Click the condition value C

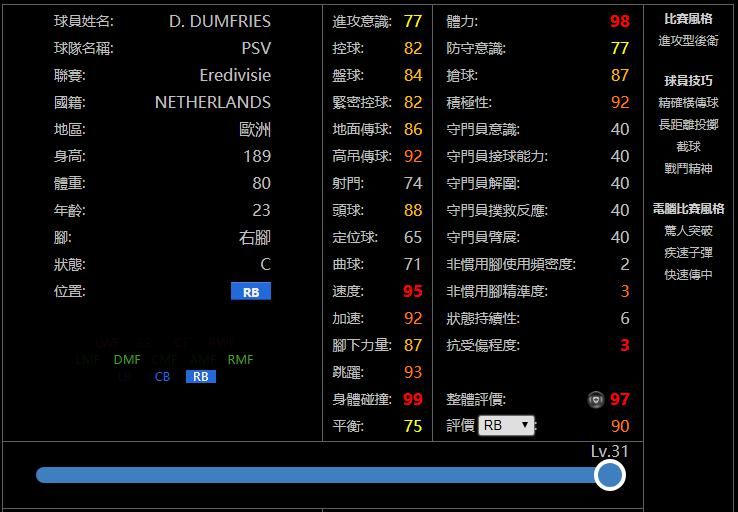(x=265, y=264)
